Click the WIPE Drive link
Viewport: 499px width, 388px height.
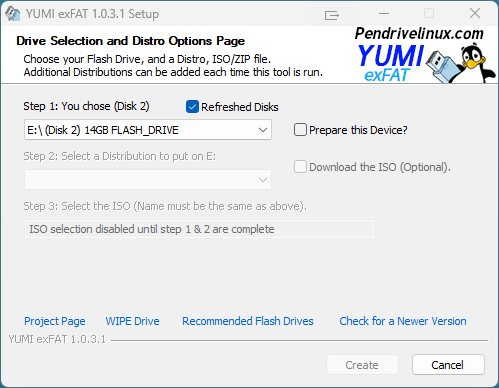coord(132,321)
